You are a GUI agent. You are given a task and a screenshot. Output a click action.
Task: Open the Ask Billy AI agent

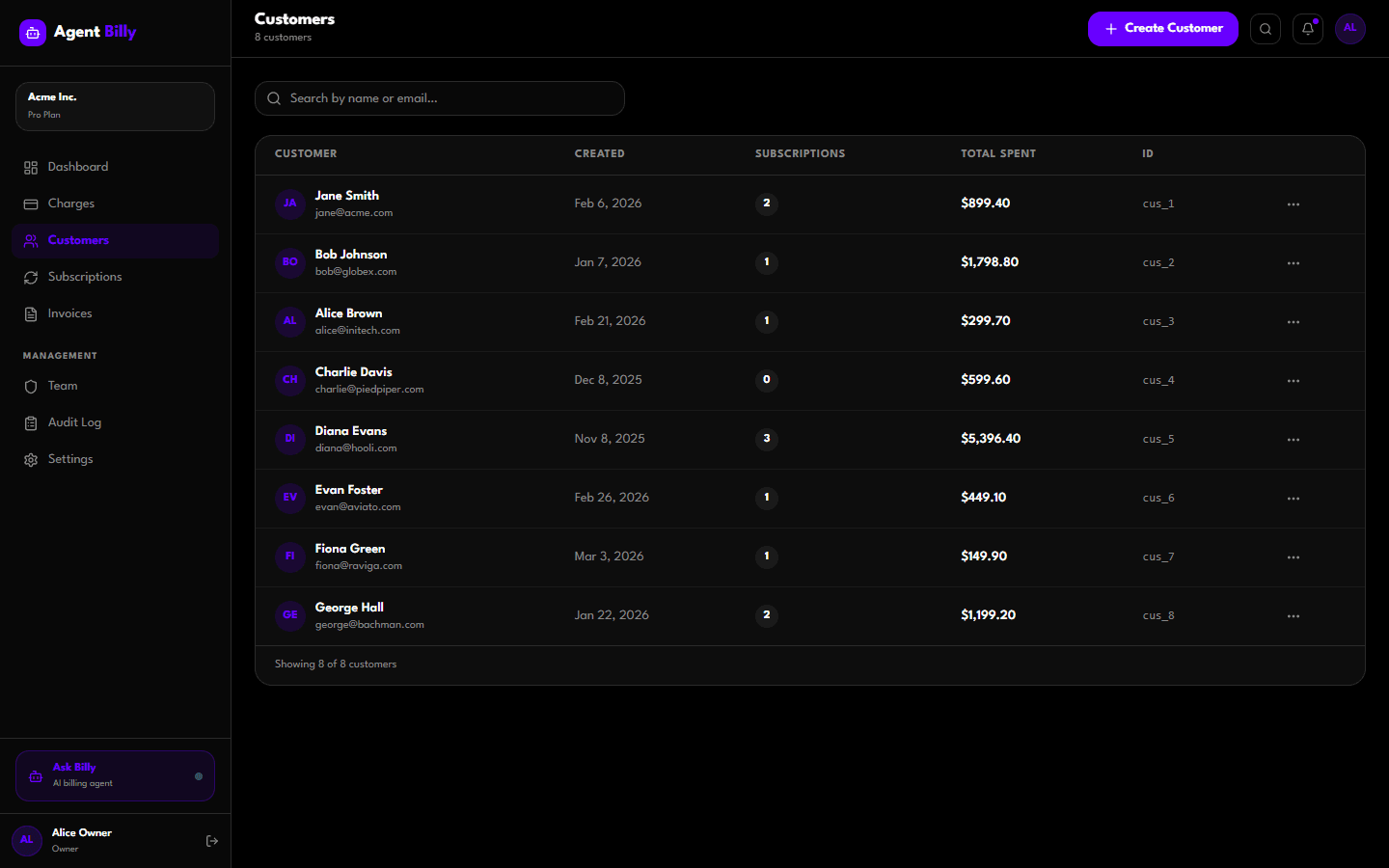115,775
